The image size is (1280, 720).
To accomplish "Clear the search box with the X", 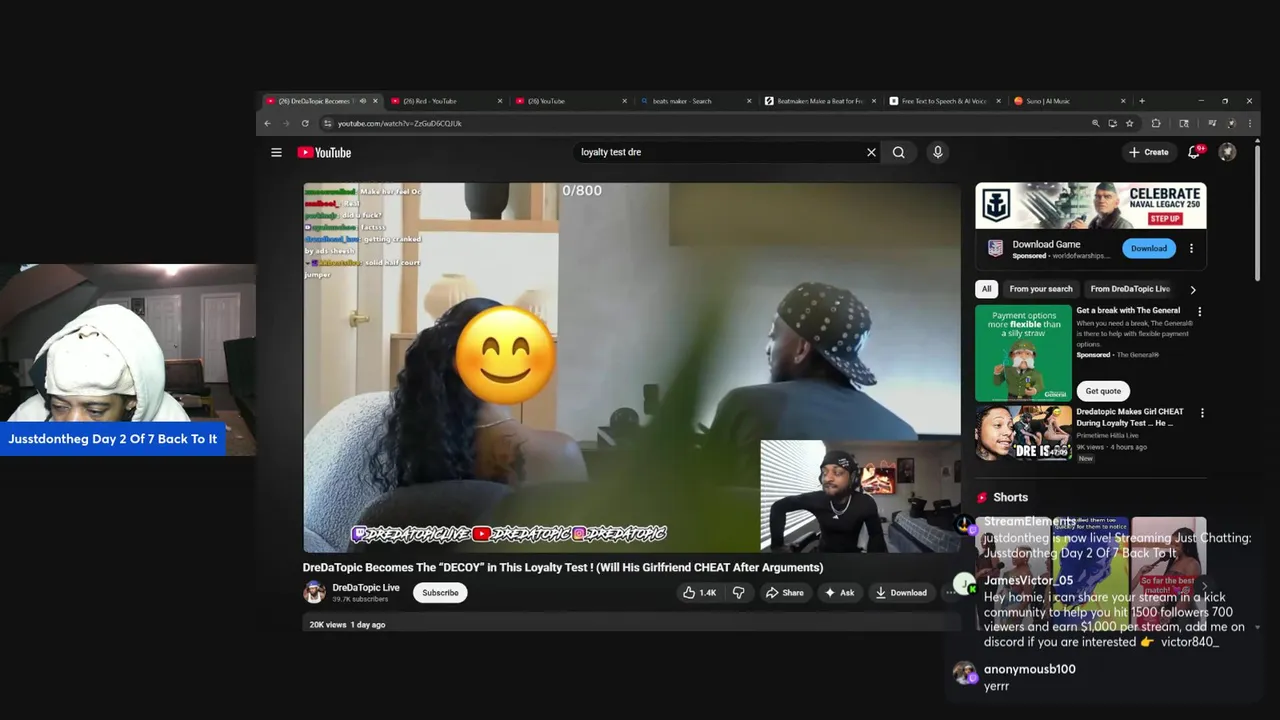I will [871, 152].
